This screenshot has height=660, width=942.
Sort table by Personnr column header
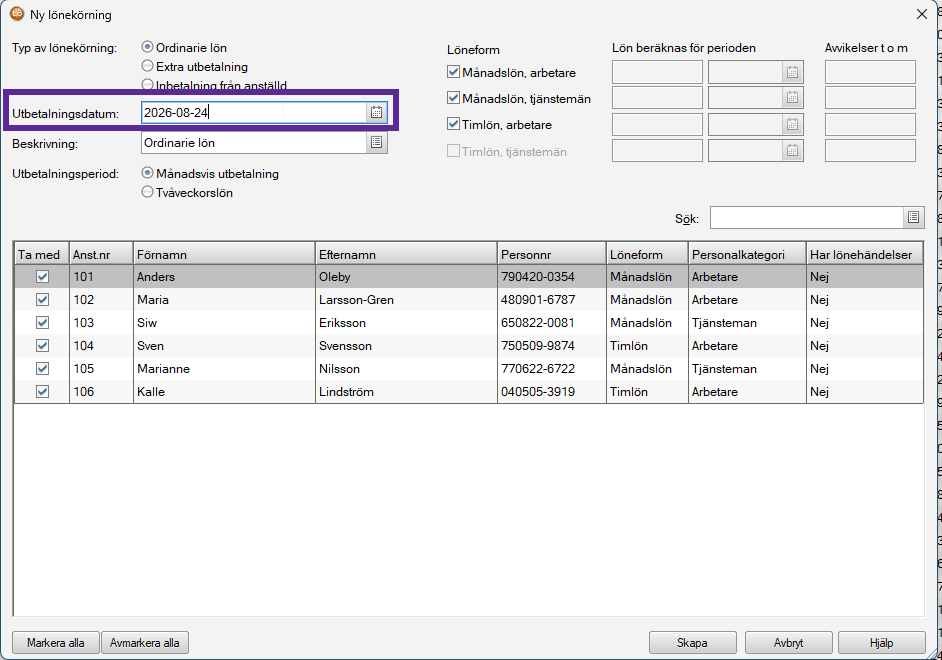click(x=552, y=255)
